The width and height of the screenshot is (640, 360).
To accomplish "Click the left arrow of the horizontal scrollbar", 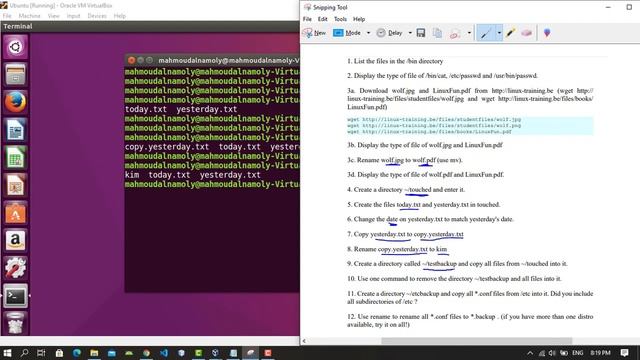I will (x=304, y=340).
